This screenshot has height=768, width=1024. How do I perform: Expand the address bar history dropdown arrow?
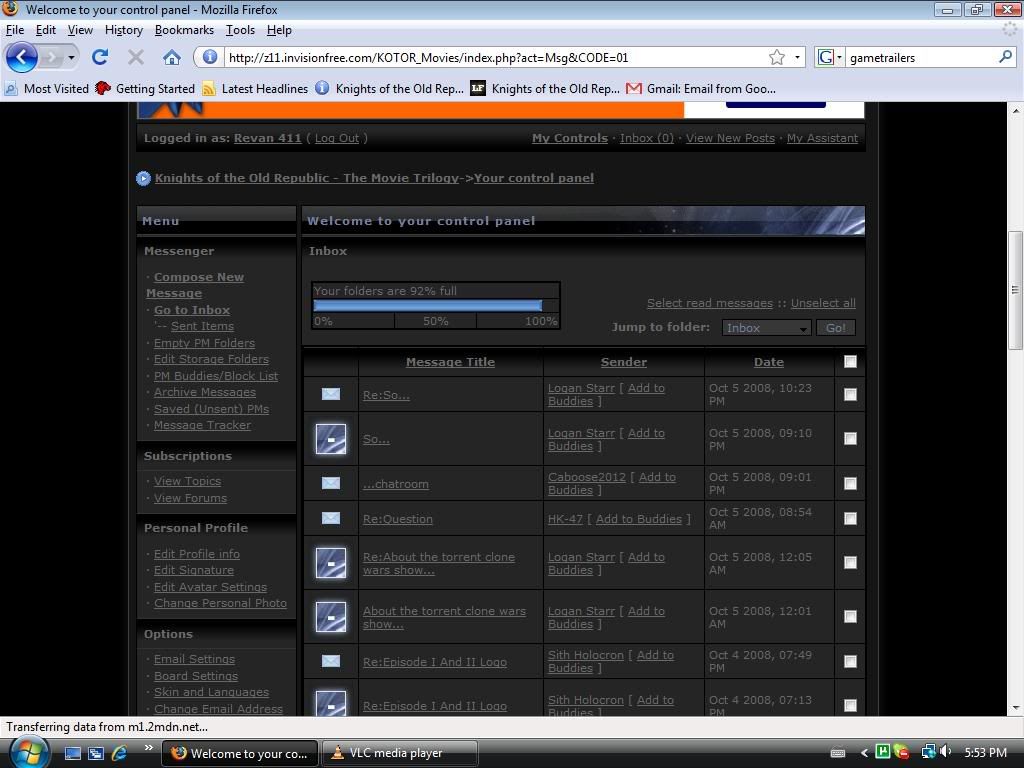click(797, 57)
